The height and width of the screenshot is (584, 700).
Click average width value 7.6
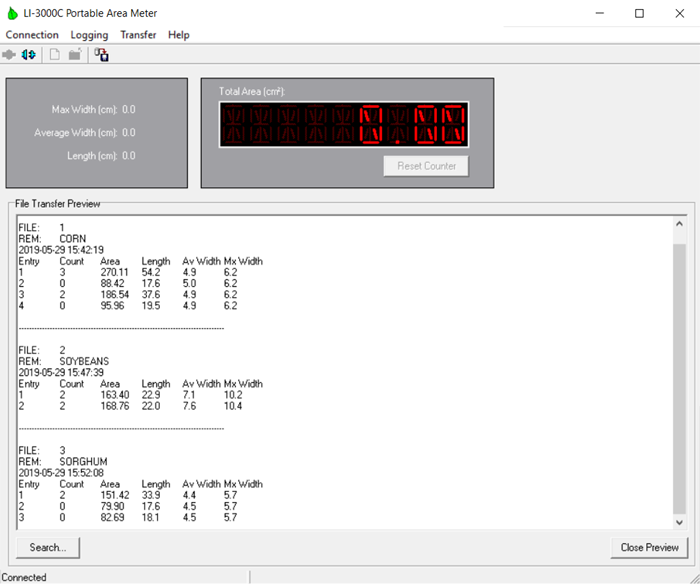pyautogui.click(x=189, y=406)
